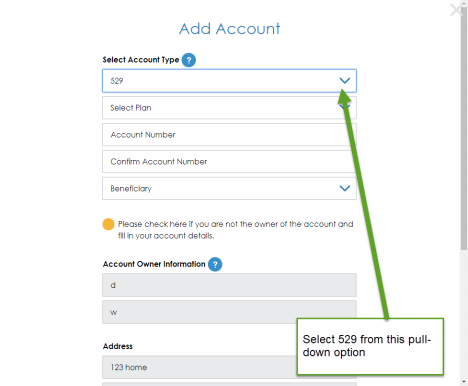This screenshot has width=468, height=386.
Task: Focus the Account Number field
Action: click(229, 135)
